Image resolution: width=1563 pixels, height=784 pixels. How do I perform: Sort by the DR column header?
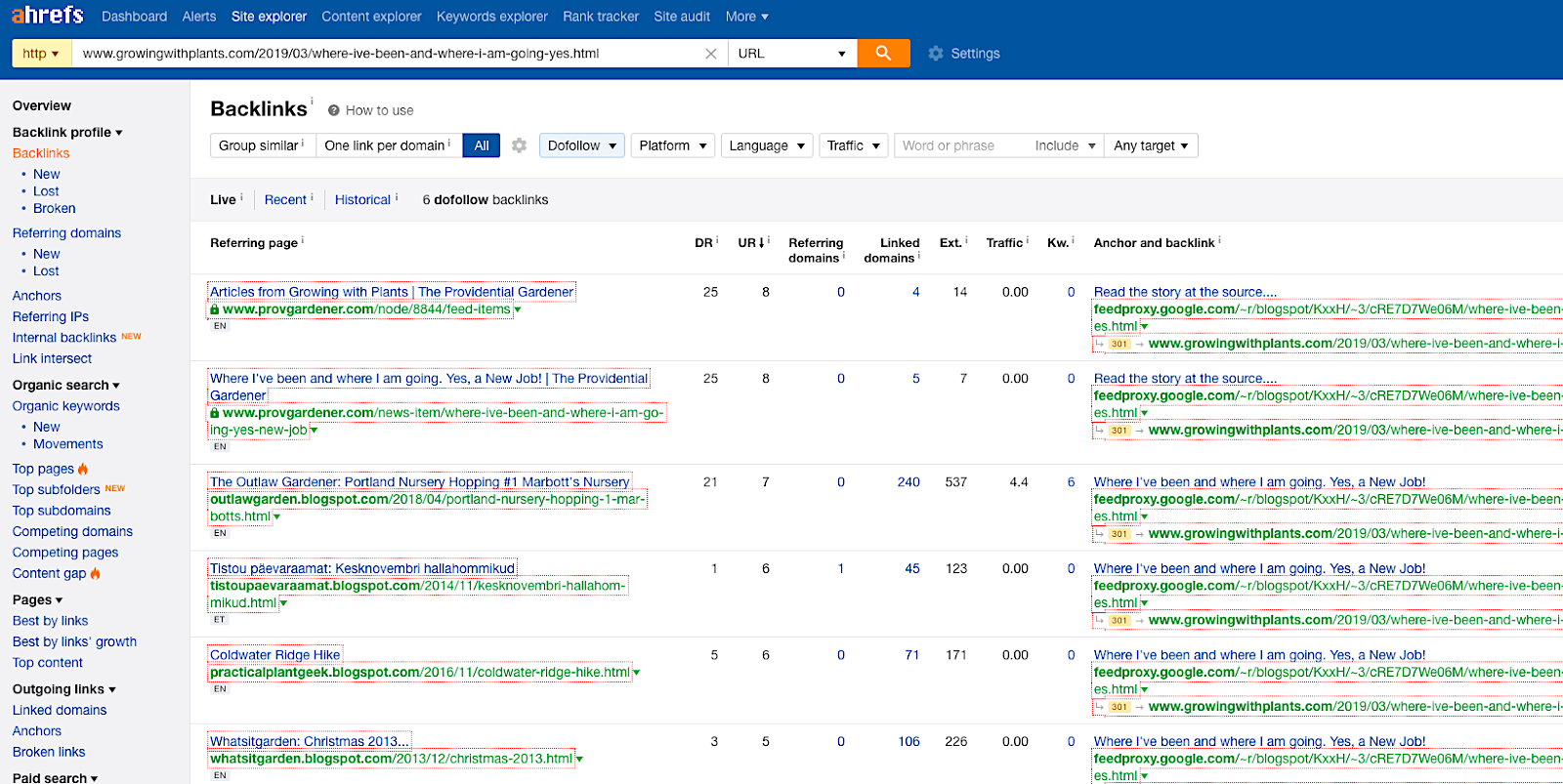703,242
